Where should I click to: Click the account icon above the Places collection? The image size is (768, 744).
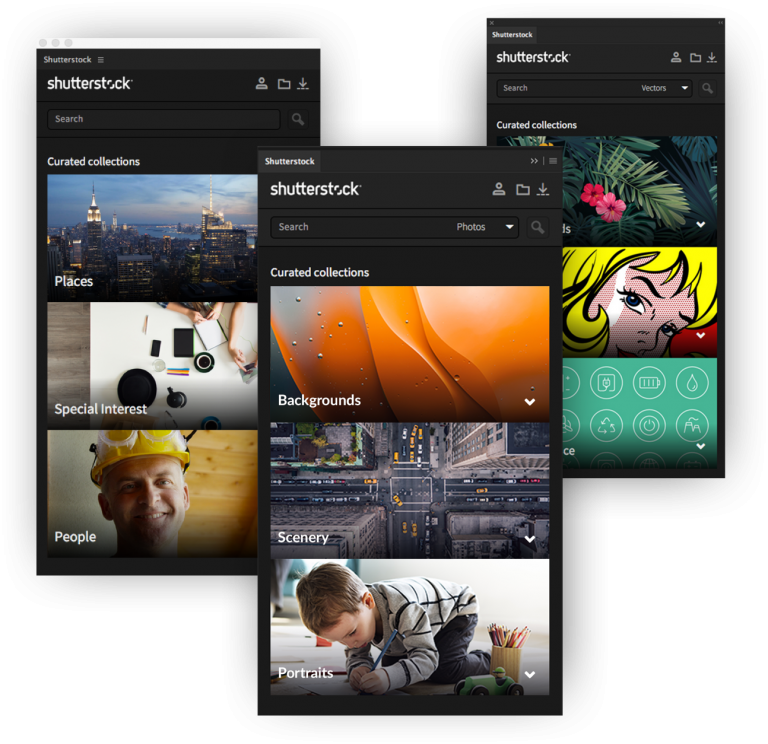pos(261,84)
